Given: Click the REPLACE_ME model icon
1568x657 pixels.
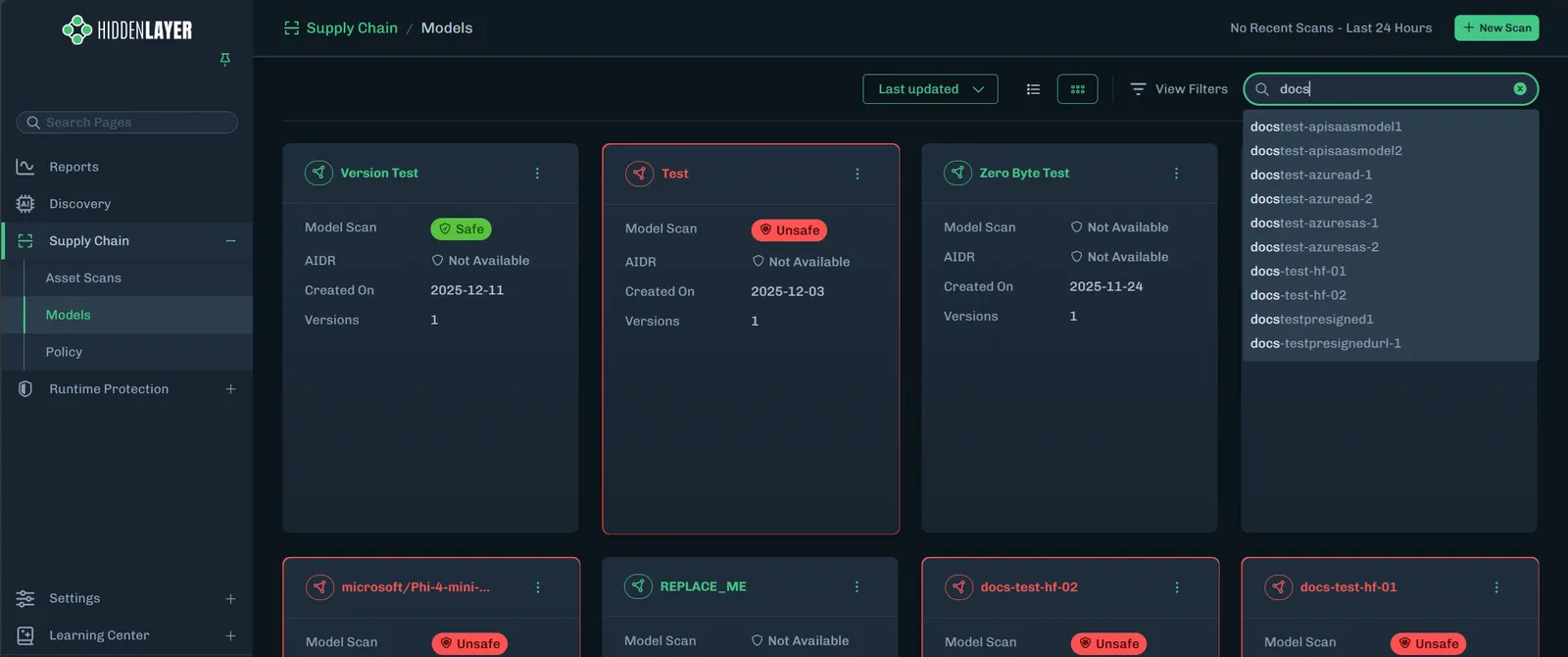Looking at the screenshot, I should [638, 586].
